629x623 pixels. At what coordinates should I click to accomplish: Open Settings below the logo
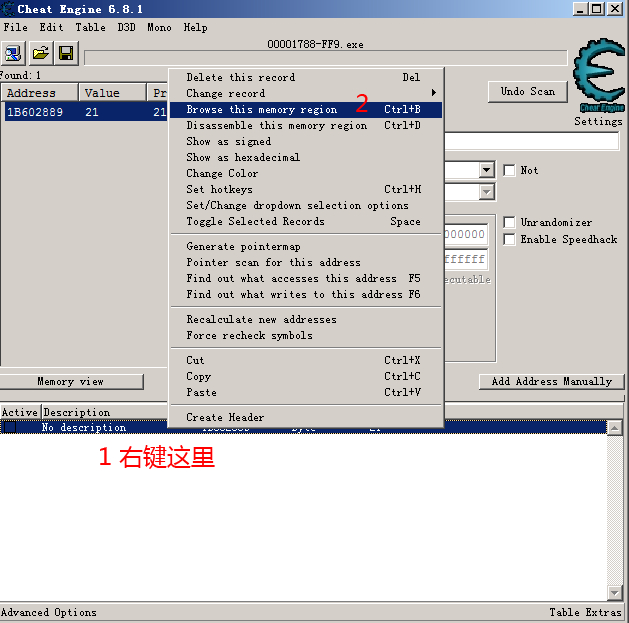pyautogui.click(x=598, y=121)
